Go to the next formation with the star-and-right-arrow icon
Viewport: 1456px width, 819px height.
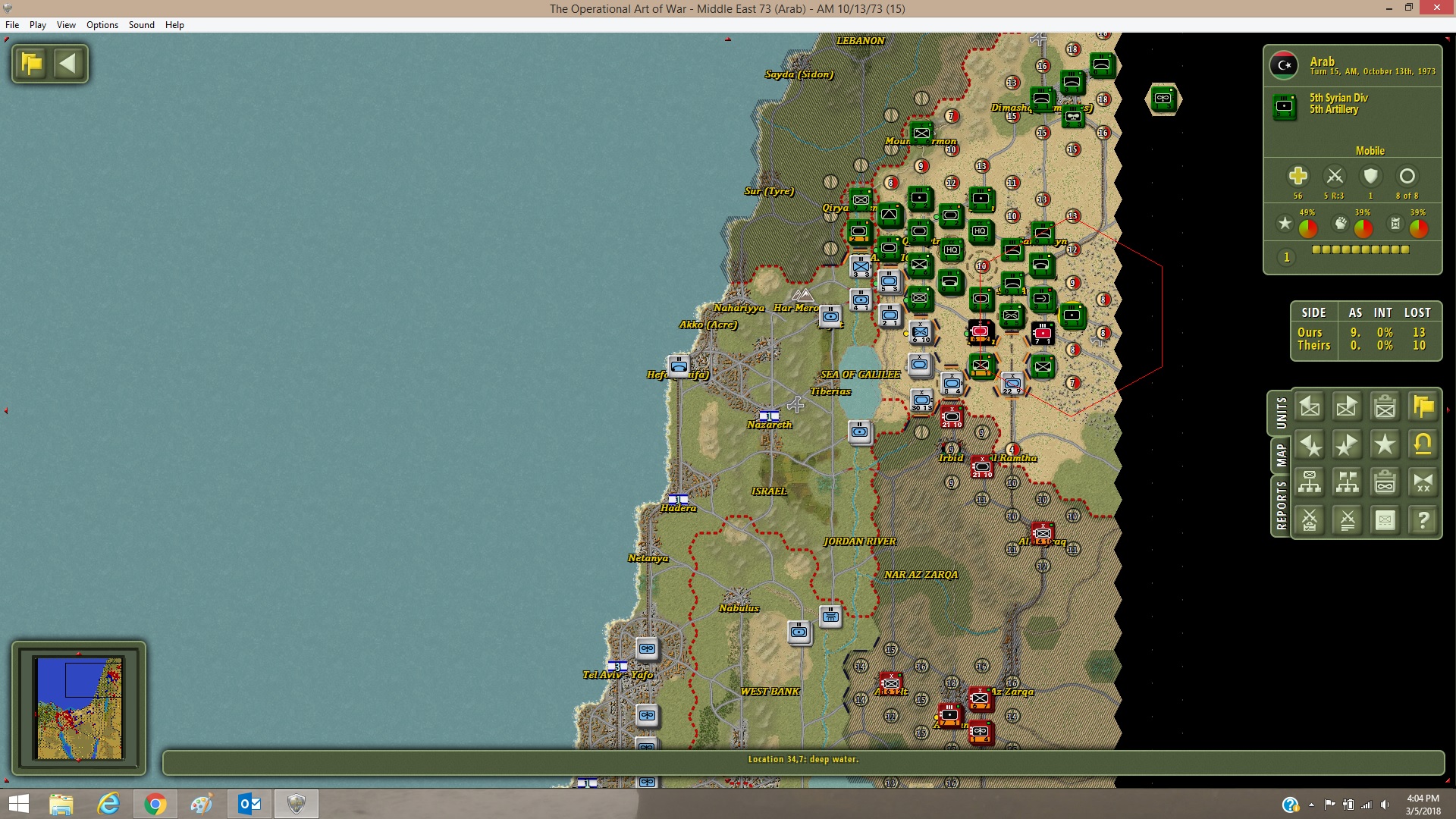pos(1348,445)
